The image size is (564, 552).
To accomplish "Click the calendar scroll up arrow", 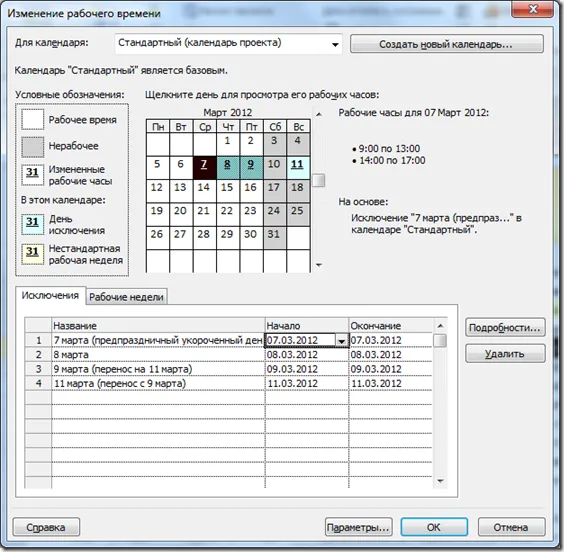I will point(318,115).
